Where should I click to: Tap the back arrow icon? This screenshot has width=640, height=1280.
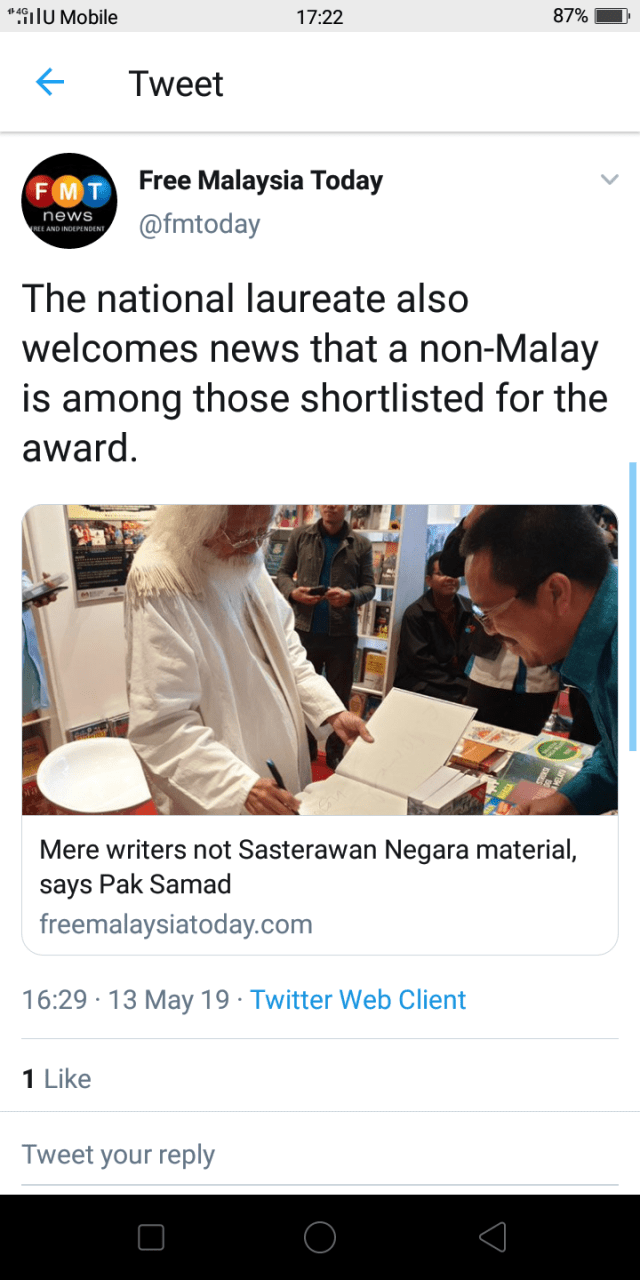tap(50, 83)
